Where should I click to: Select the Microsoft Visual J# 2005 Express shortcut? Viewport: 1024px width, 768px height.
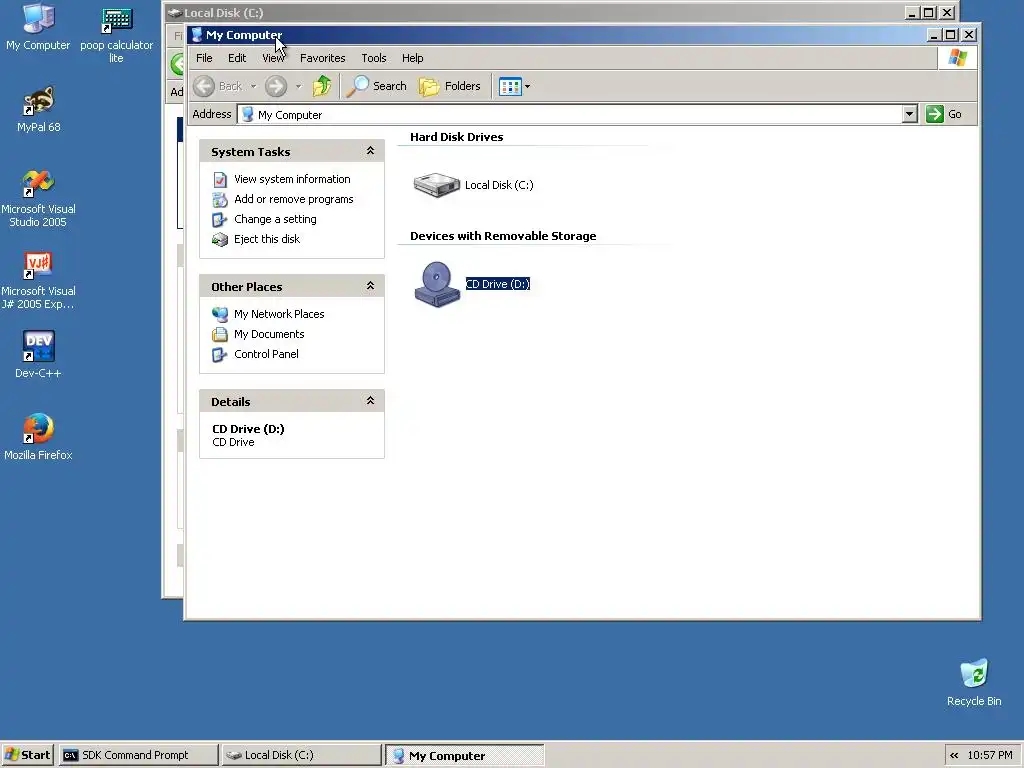click(39, 281)
